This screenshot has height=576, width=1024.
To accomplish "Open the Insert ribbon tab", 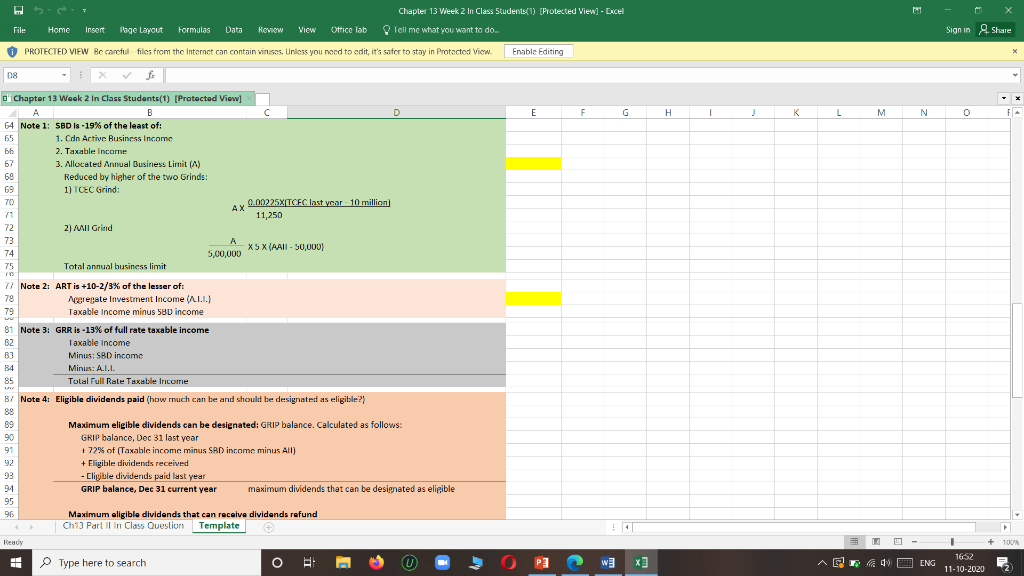I will [95, 30].
